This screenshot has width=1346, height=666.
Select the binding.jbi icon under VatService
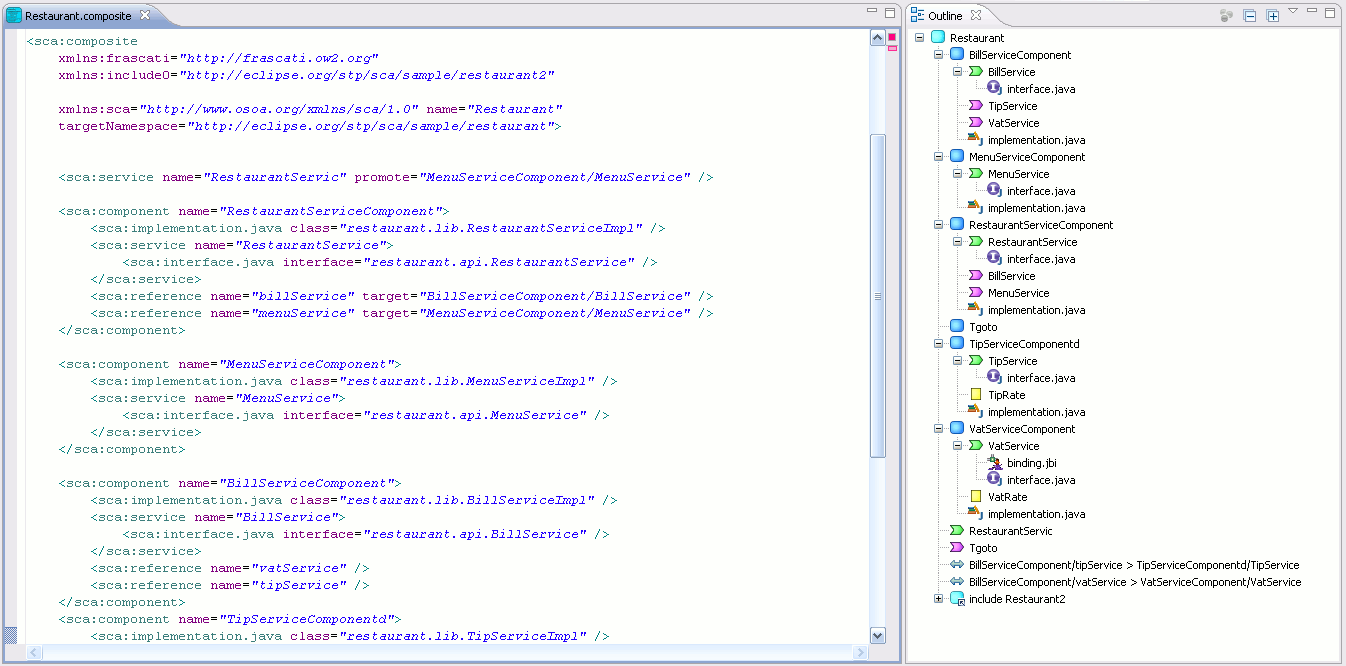pos(995,463)
